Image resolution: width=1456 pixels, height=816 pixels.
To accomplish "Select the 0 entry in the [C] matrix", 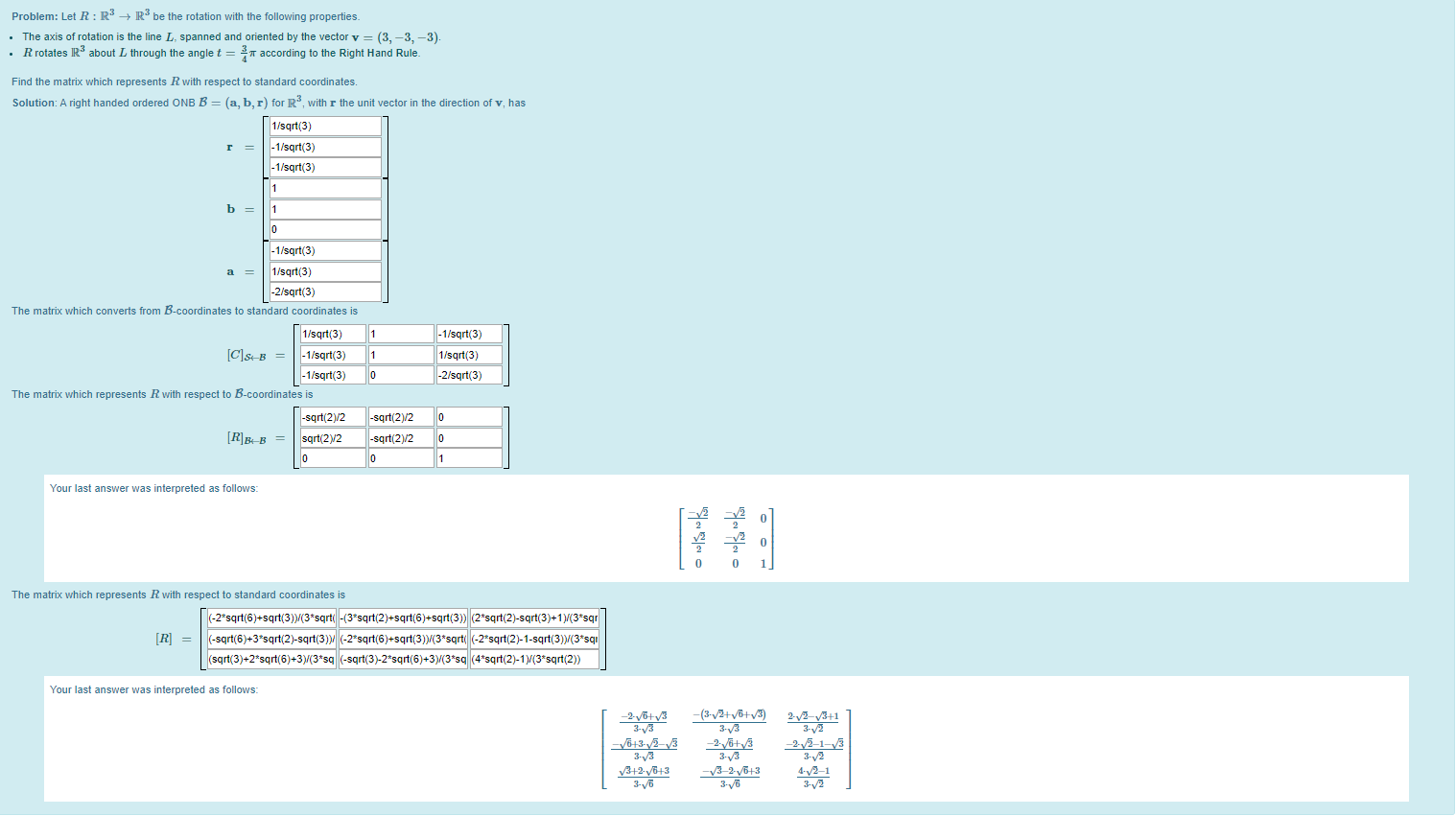I will (x=401, y=375).
